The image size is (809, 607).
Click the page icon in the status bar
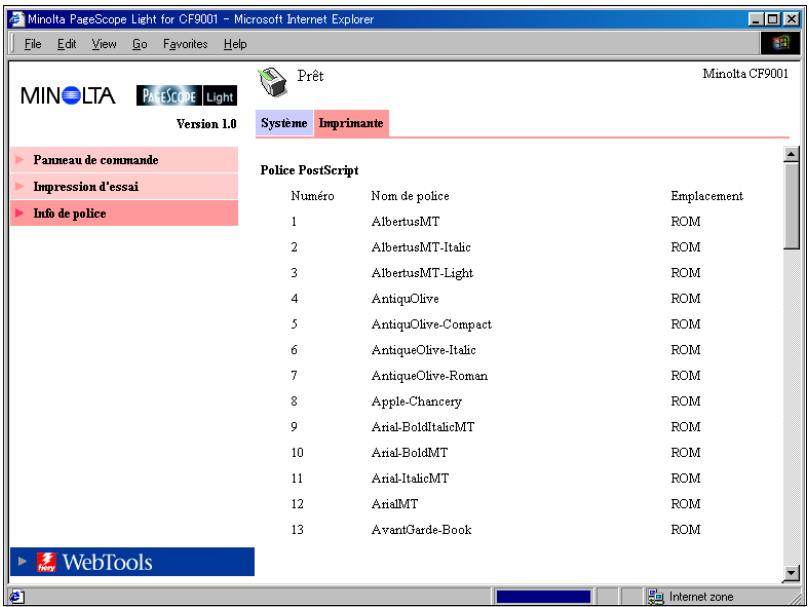pos(16,597)
